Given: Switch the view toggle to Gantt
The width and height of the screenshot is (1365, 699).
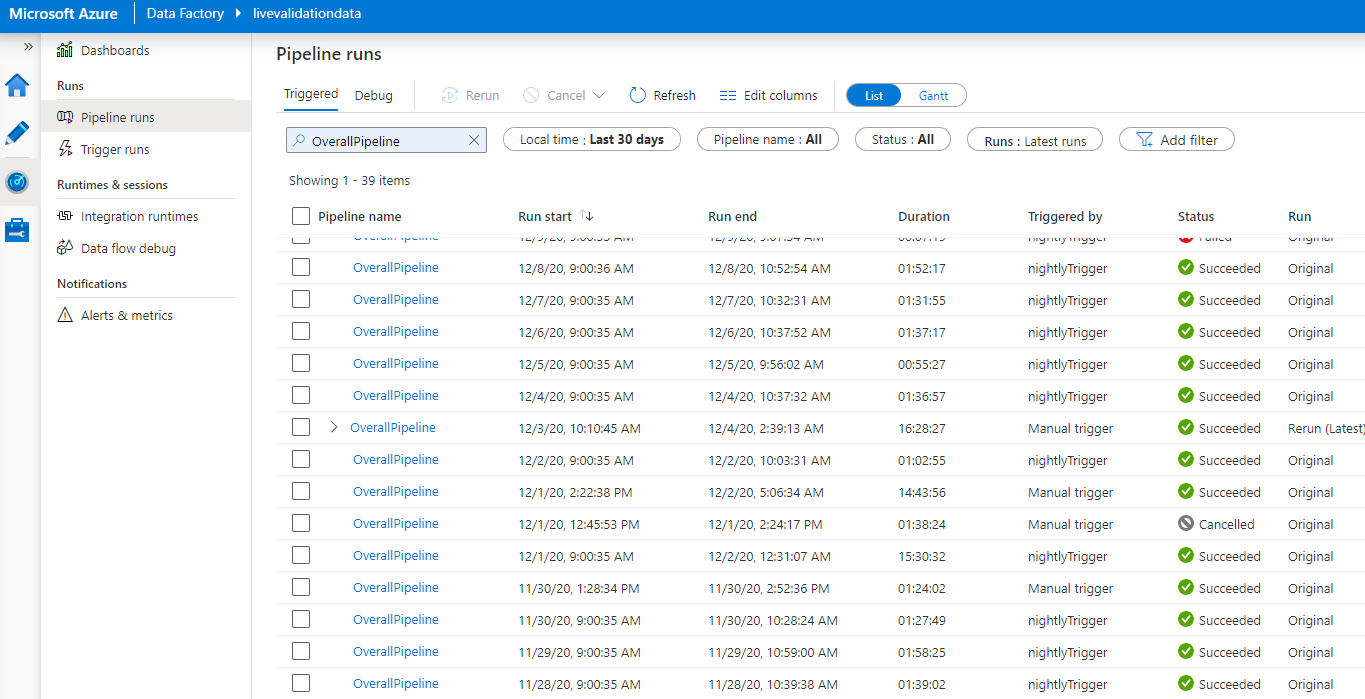Looking at the screenshot, I should pyautogui.click(x=933, y=95).
